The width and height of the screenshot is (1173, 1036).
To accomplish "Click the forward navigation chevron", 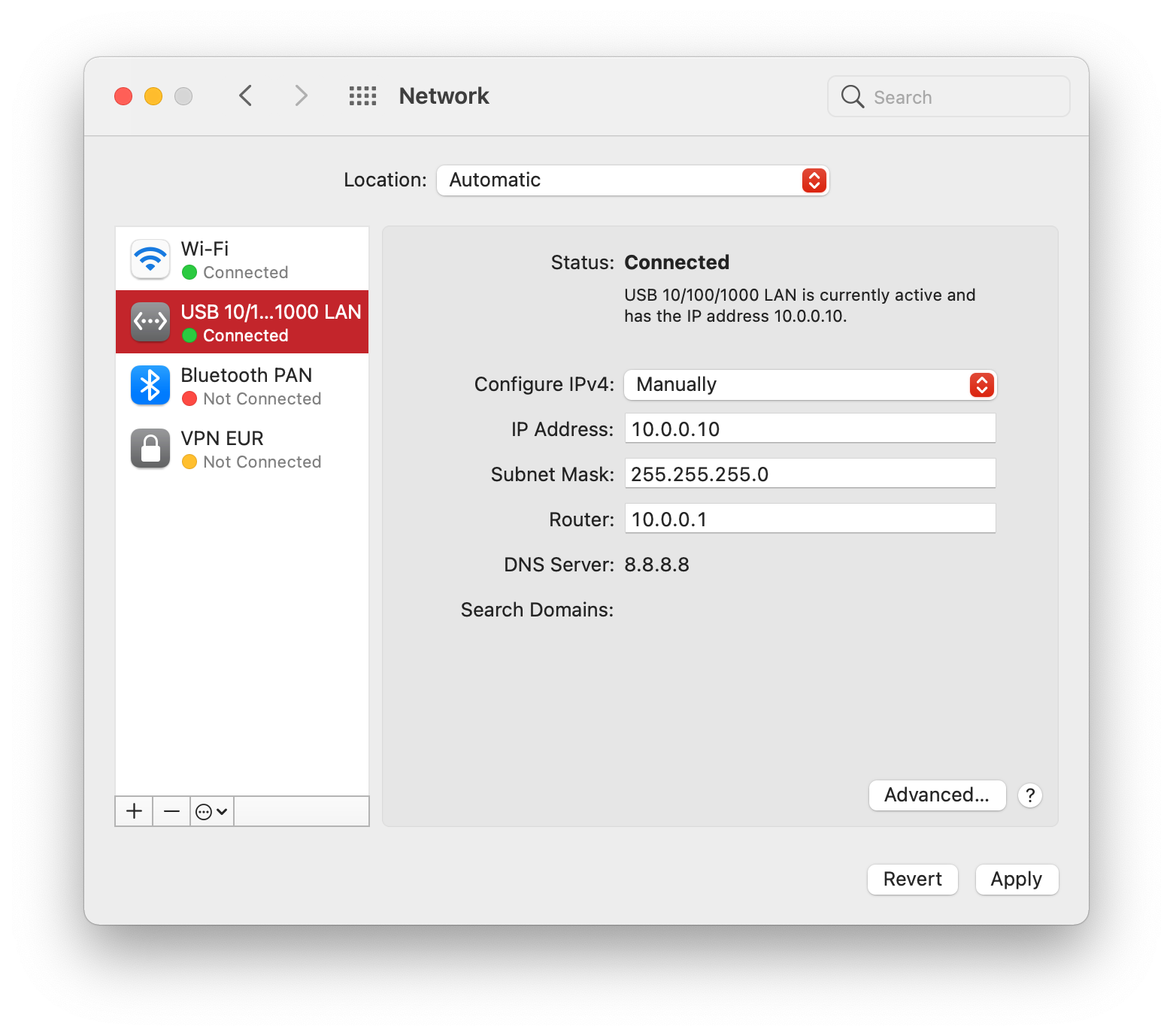I will pyautogui.click(x=301, y=96).
